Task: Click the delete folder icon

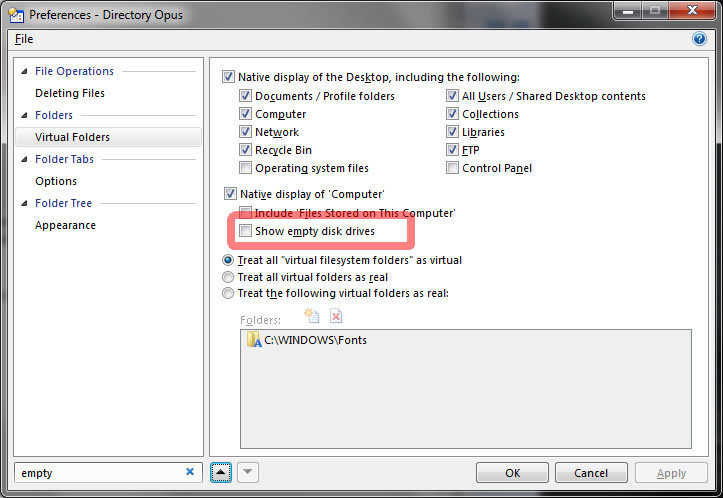Action: (x=336, y=316)
